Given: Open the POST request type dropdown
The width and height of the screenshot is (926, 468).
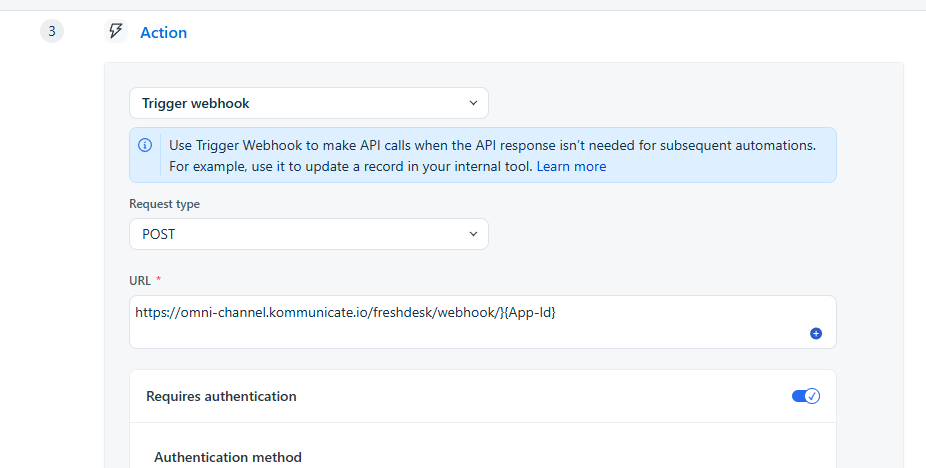Looking at the screenshot, I should click(309, 234).
